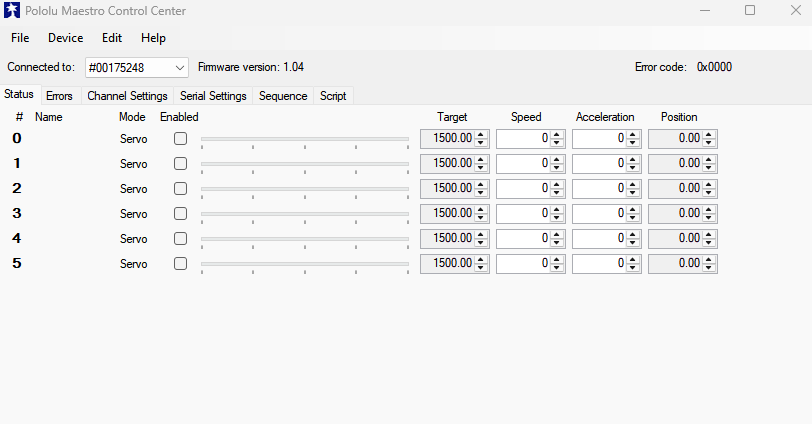Open the Help menu
Viewport: 812px width, 424px height.
click(153, 38)
